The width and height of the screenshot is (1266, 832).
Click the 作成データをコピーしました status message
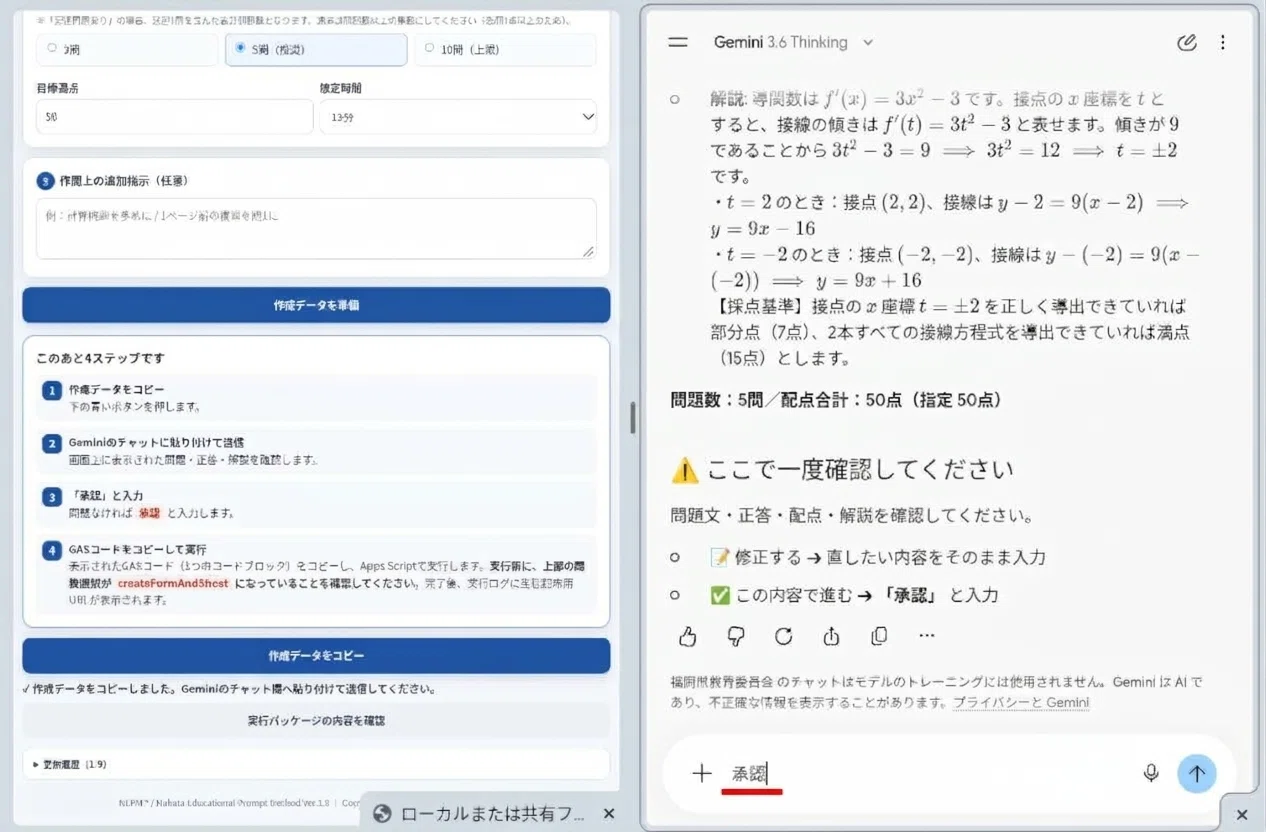tap(228, 689)
